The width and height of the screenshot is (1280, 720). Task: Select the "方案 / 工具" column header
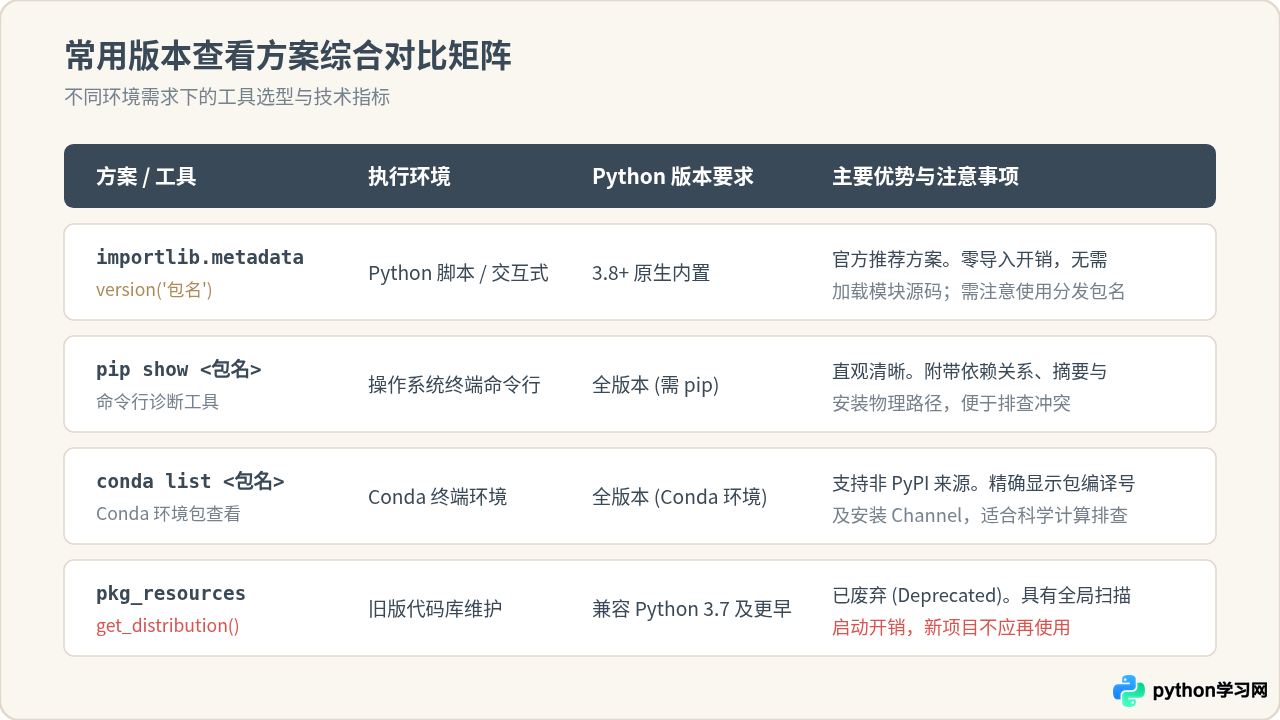pyautogui.click(x=146, y=177)
